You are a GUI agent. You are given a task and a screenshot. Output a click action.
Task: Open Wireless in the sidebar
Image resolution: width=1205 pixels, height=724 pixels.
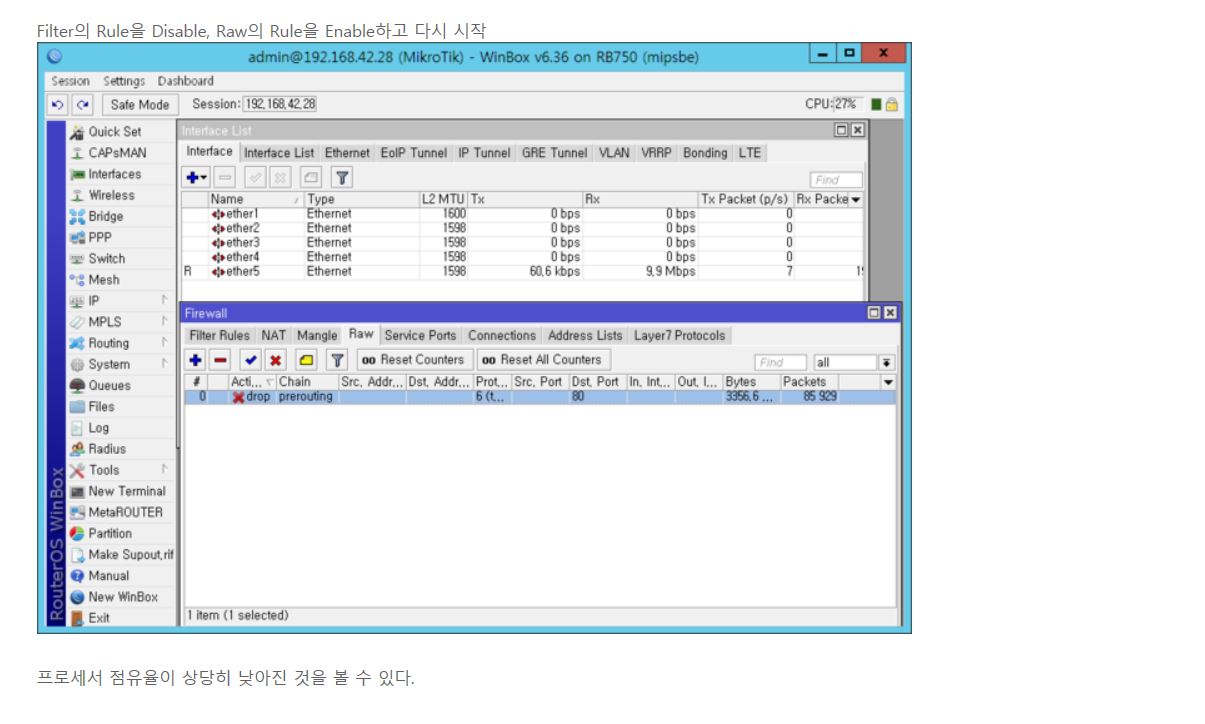tap(111, 195)
